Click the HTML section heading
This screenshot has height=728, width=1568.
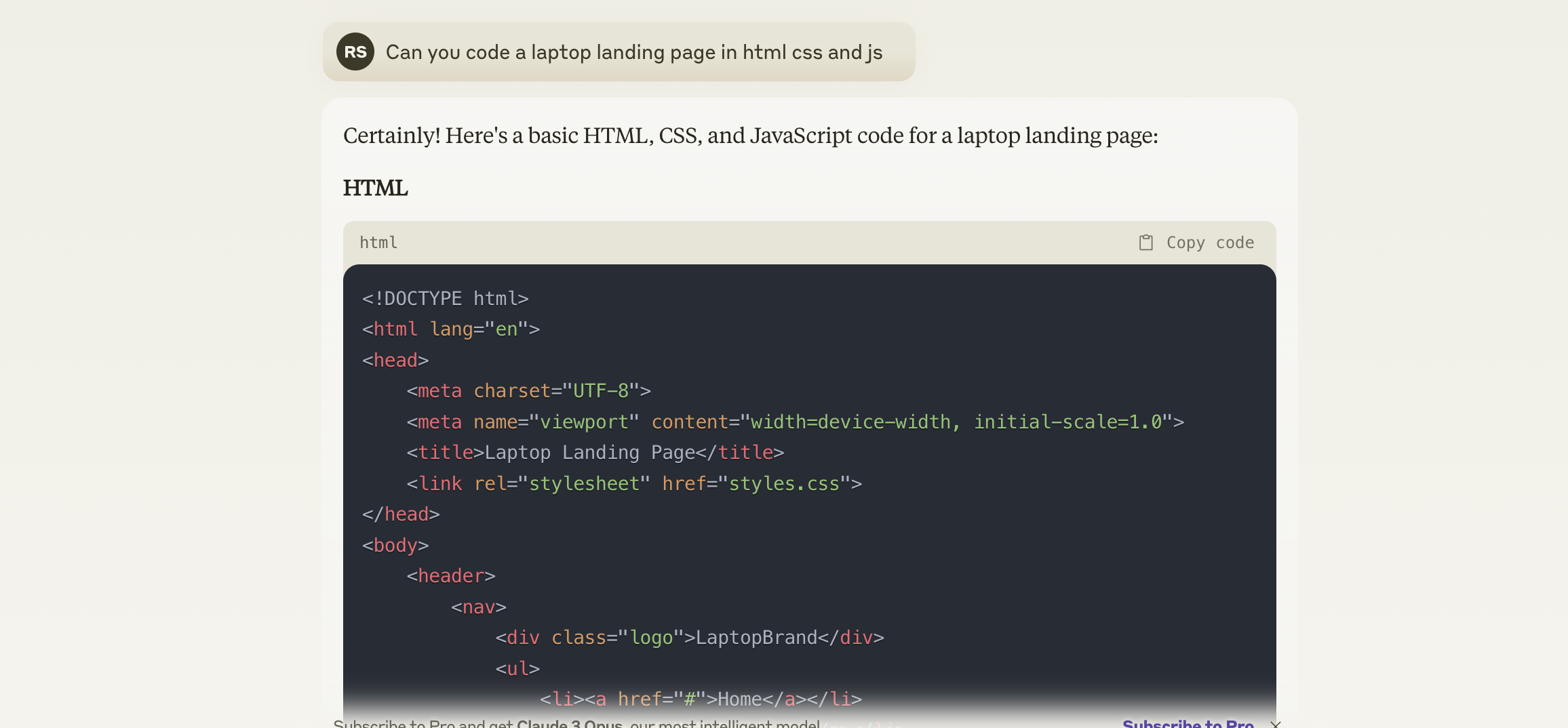[375, 188]
